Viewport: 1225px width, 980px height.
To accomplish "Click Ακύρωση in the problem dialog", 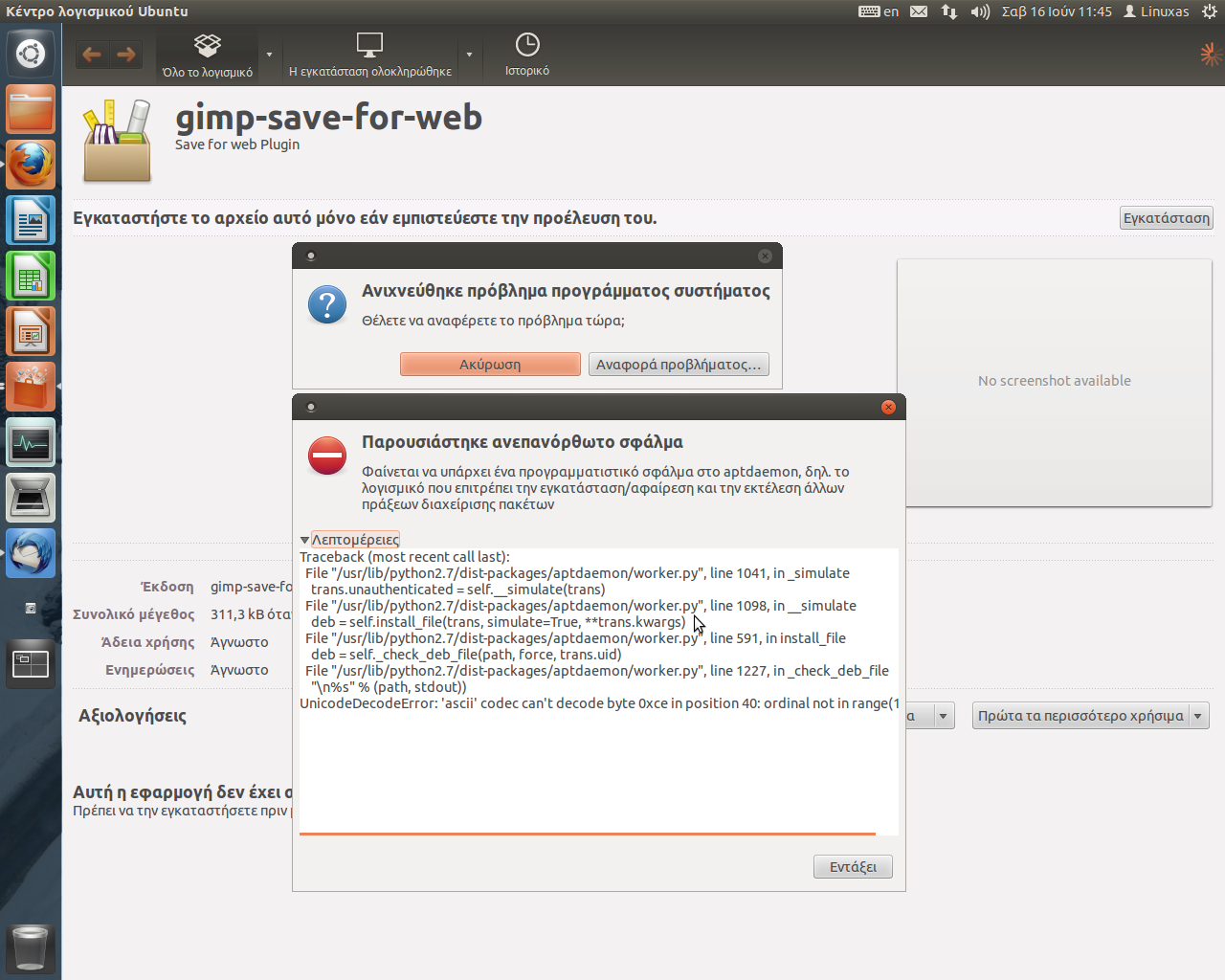I will [x=490, y=365].
